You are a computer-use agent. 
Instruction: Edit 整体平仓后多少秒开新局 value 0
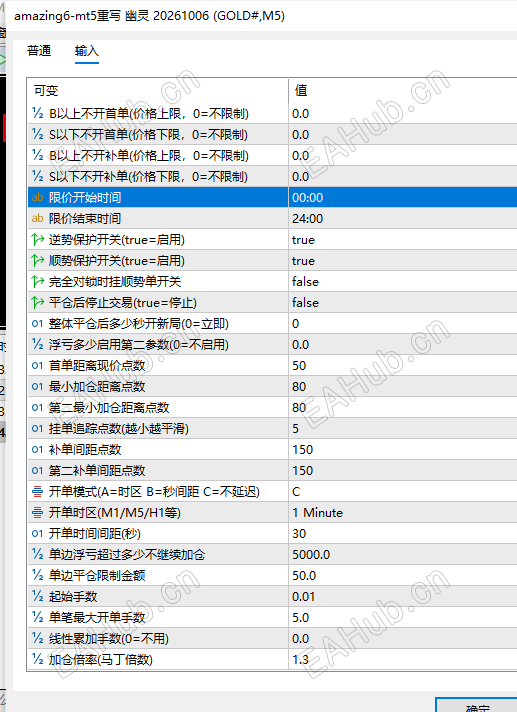click(403, 324)
